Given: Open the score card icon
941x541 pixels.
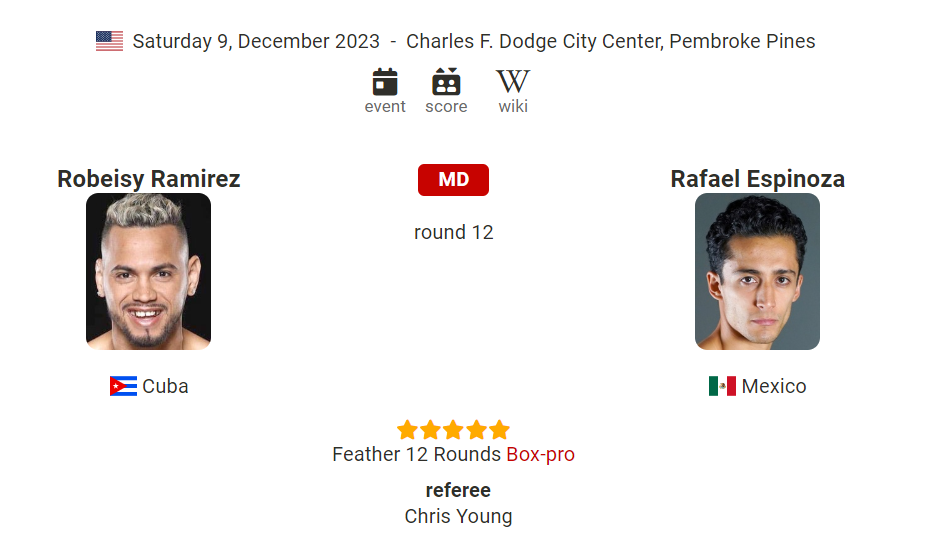Looking at the screenshot, I should click(x=446, y=82).
